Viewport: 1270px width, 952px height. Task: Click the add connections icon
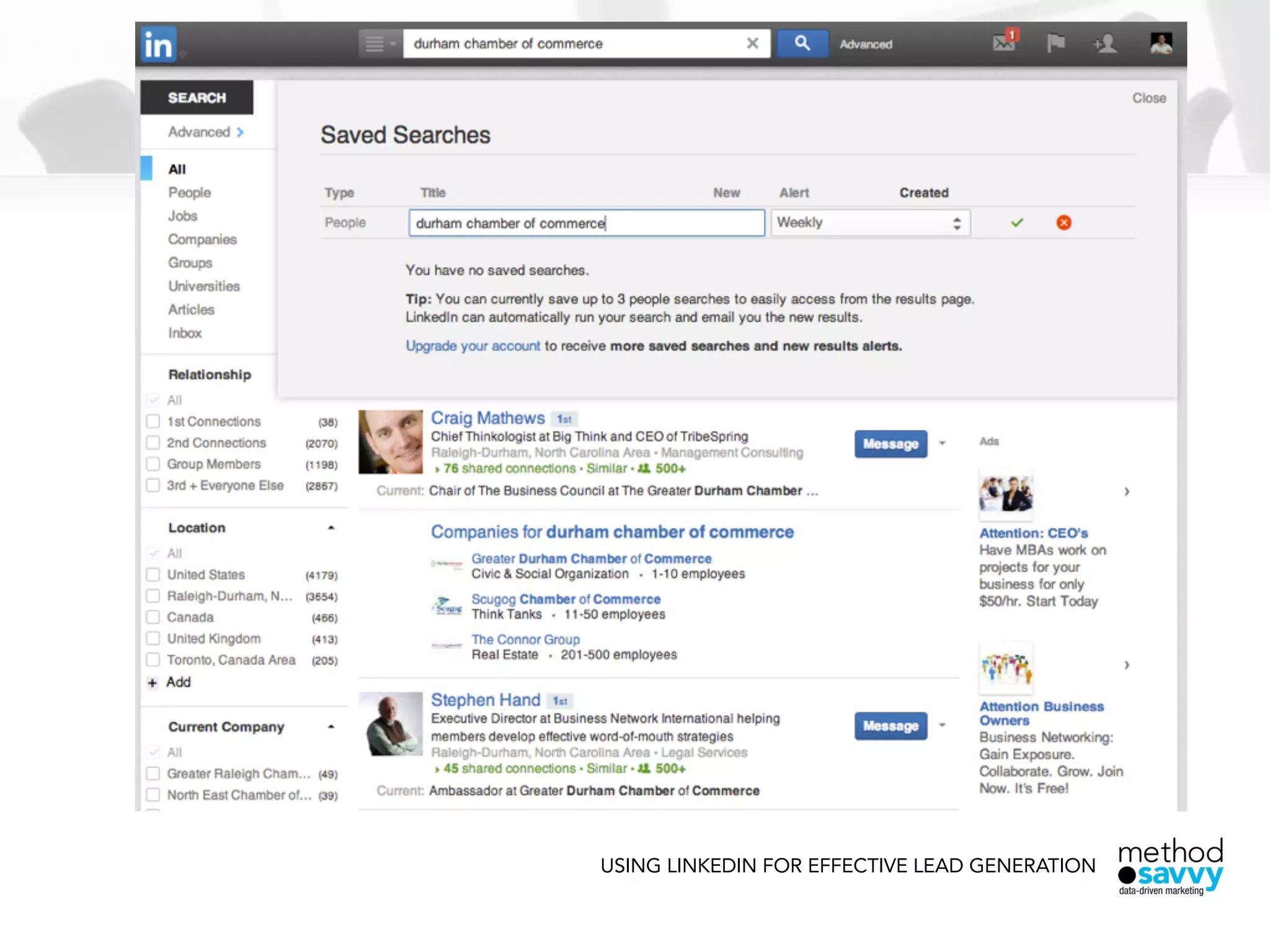pos(1105,43)
